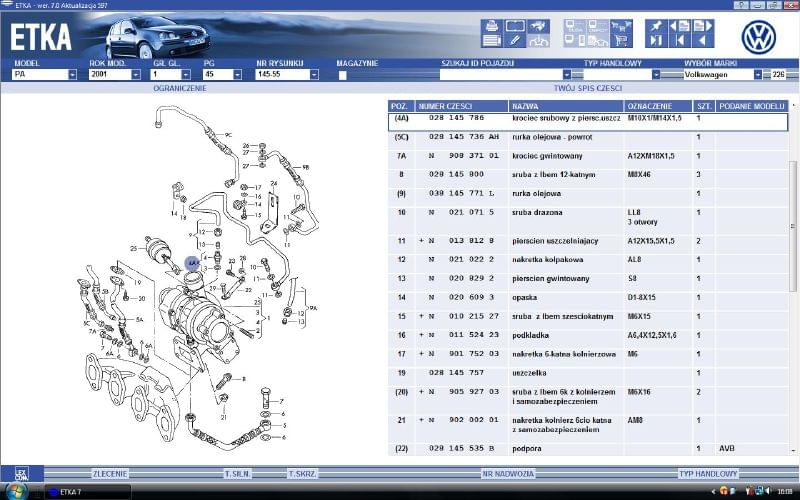Viewport: 800px width, 500px height.
Task: Click the NUMER CZESCI column header
Action: [462, 106]
